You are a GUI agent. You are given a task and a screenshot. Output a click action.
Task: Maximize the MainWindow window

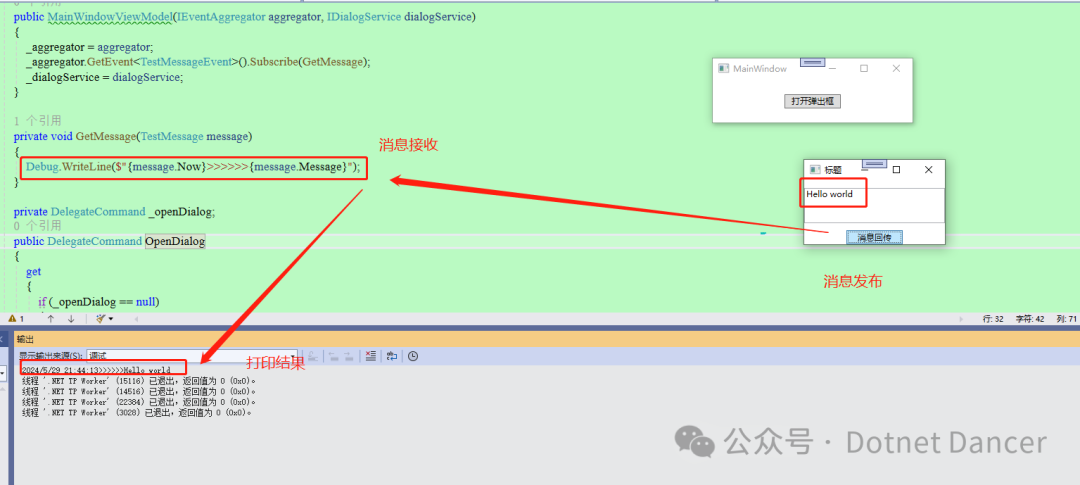pyautogui.click(x=864, y=68)
